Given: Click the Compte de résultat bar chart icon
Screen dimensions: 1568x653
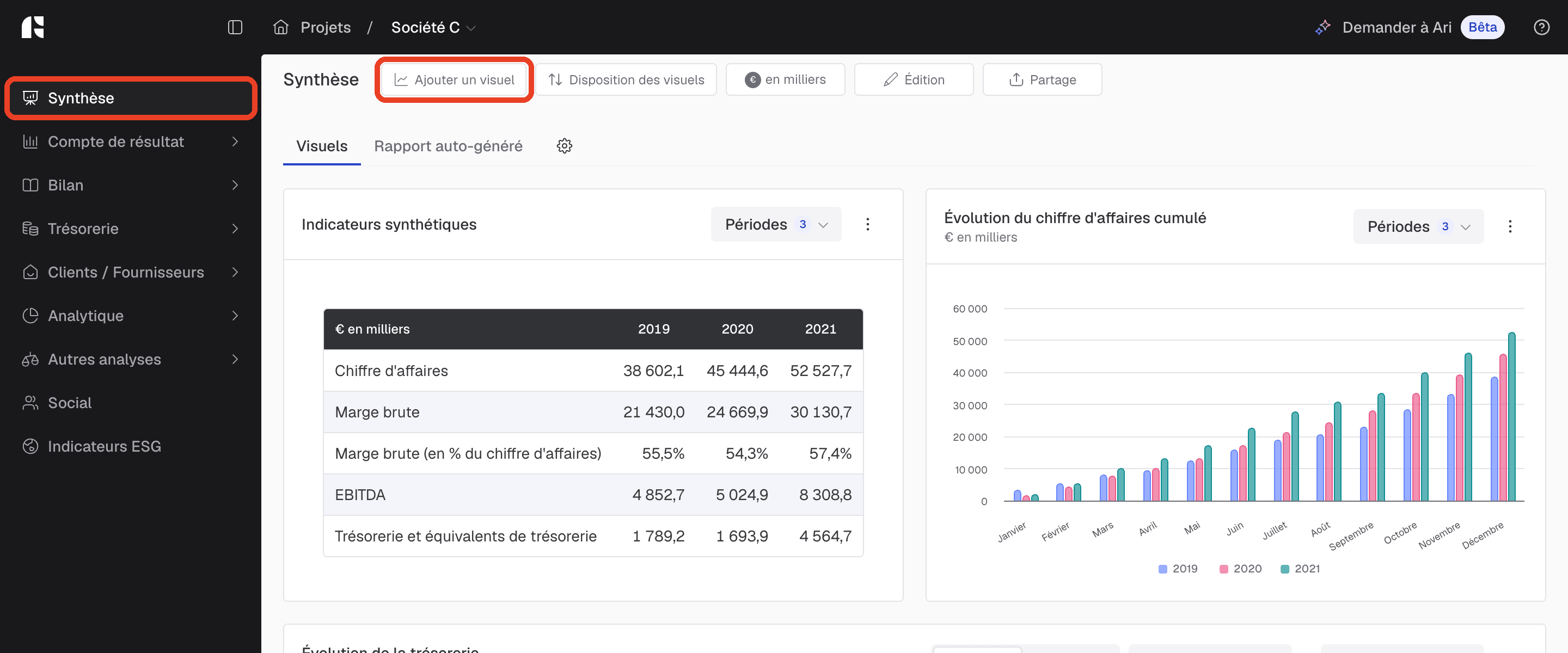Looking at the screenshot, I should tap(30, 142).
